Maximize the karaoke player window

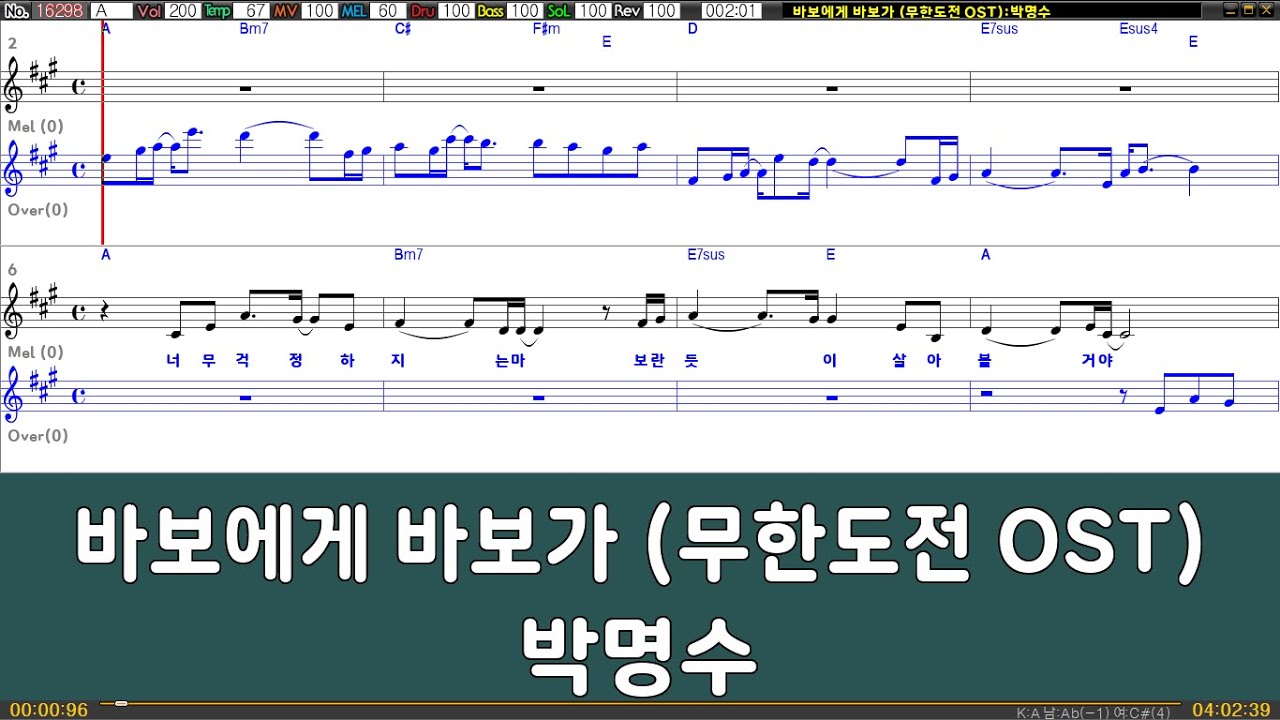tap(1248, 10)
